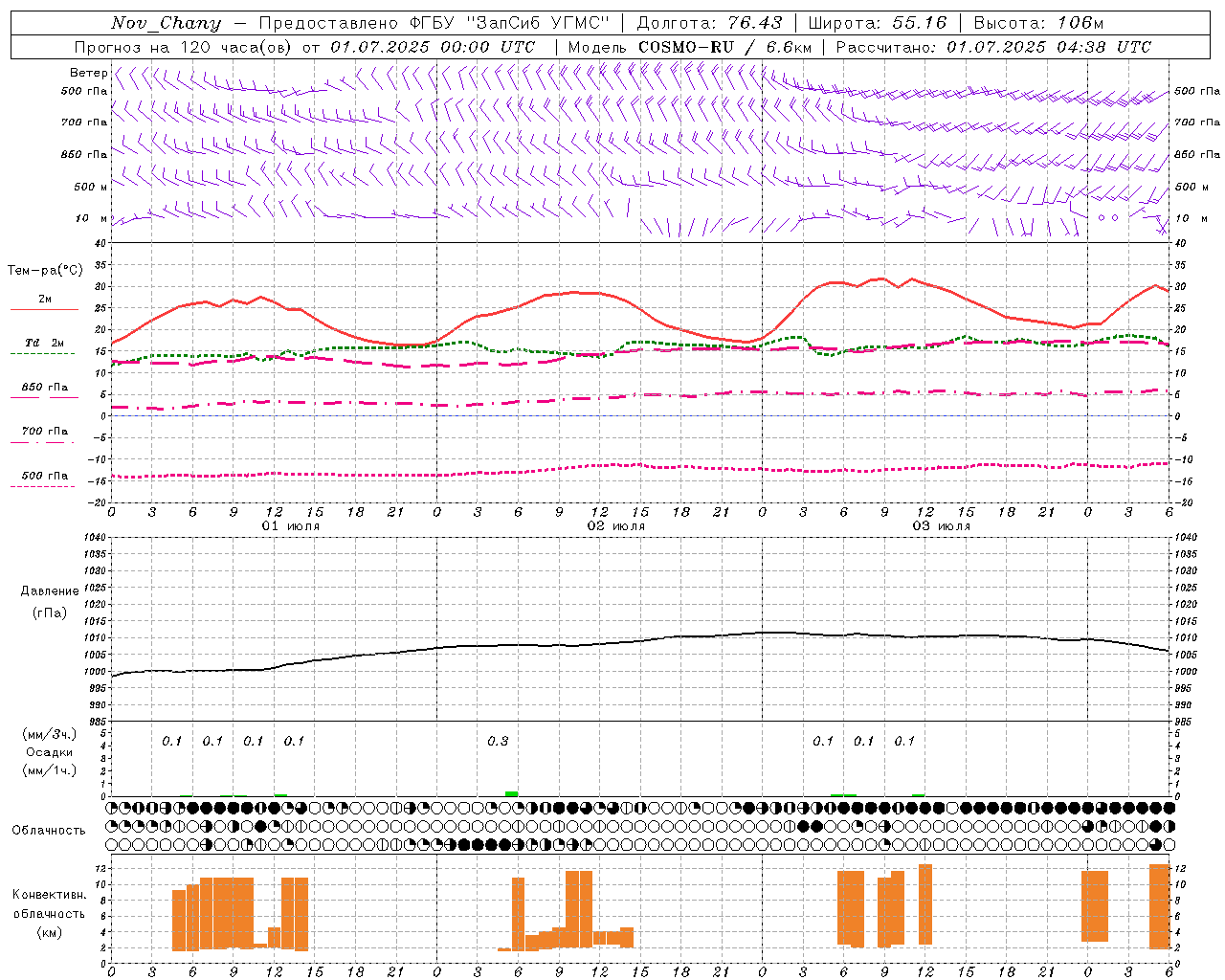Click the "(мм/1ч.)" precipitation unit label
Viewport: 1225px width, 980px height.
click(50, 770)
